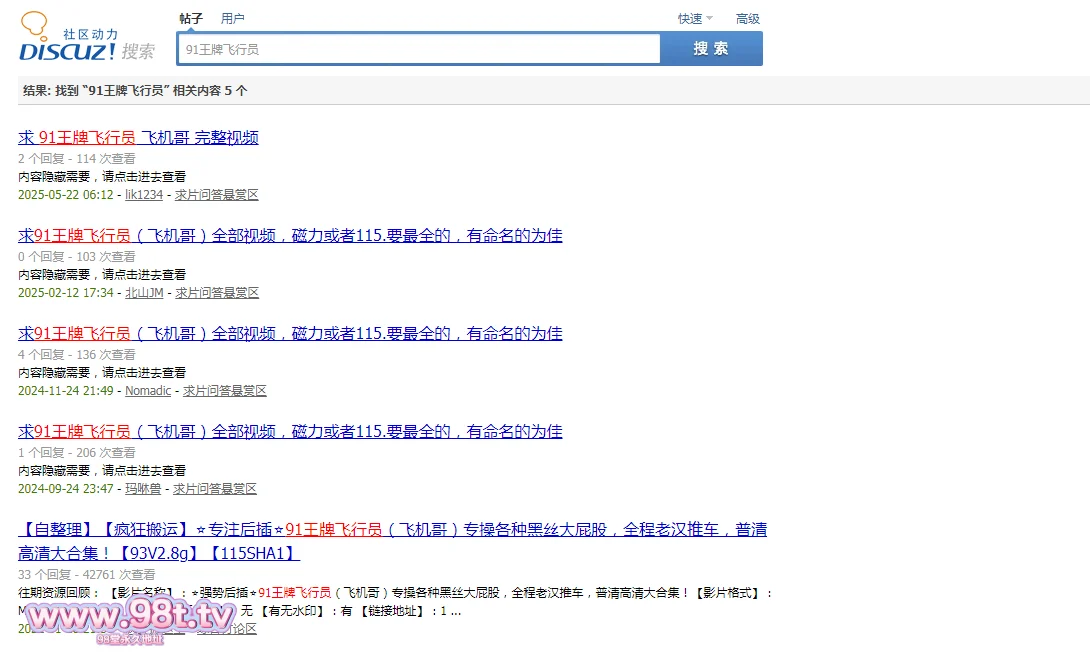The image size is (1090, 654).
Task: View author profile Nomadic
Action: click(x=148, y=391)
